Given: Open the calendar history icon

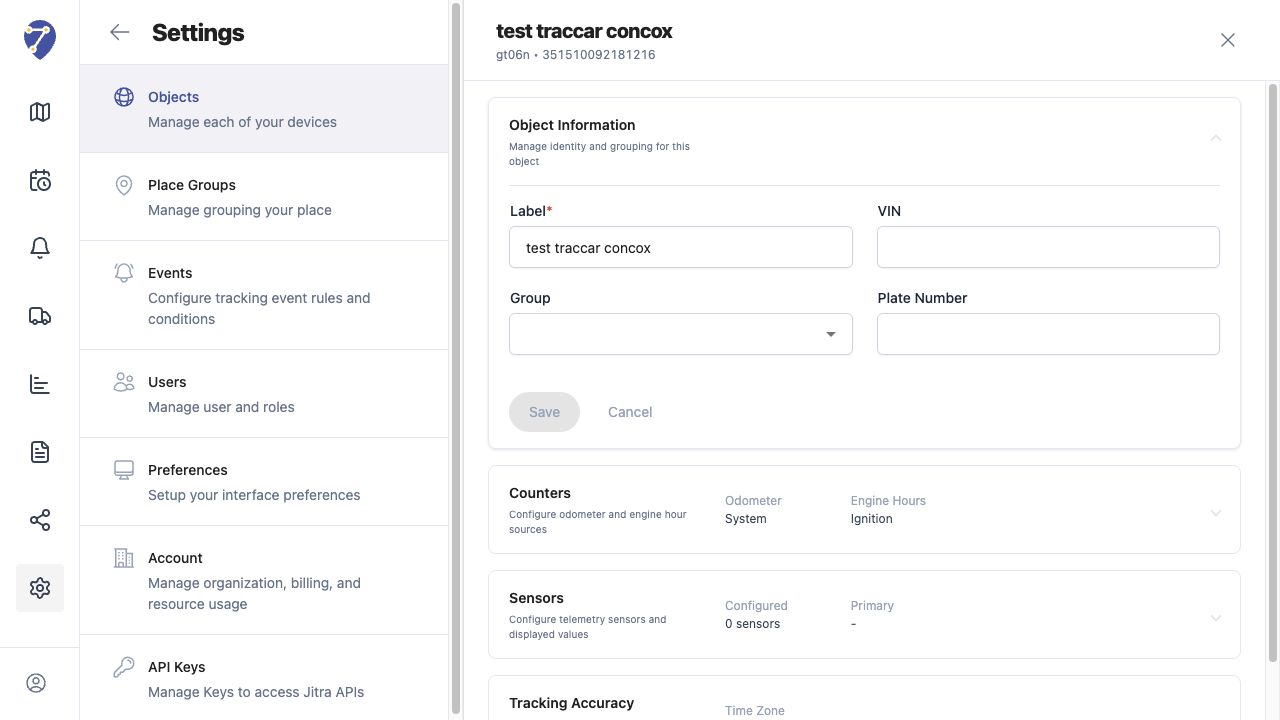Looking at the screenshot, I should pyautogui.click(x=40, y=180).
